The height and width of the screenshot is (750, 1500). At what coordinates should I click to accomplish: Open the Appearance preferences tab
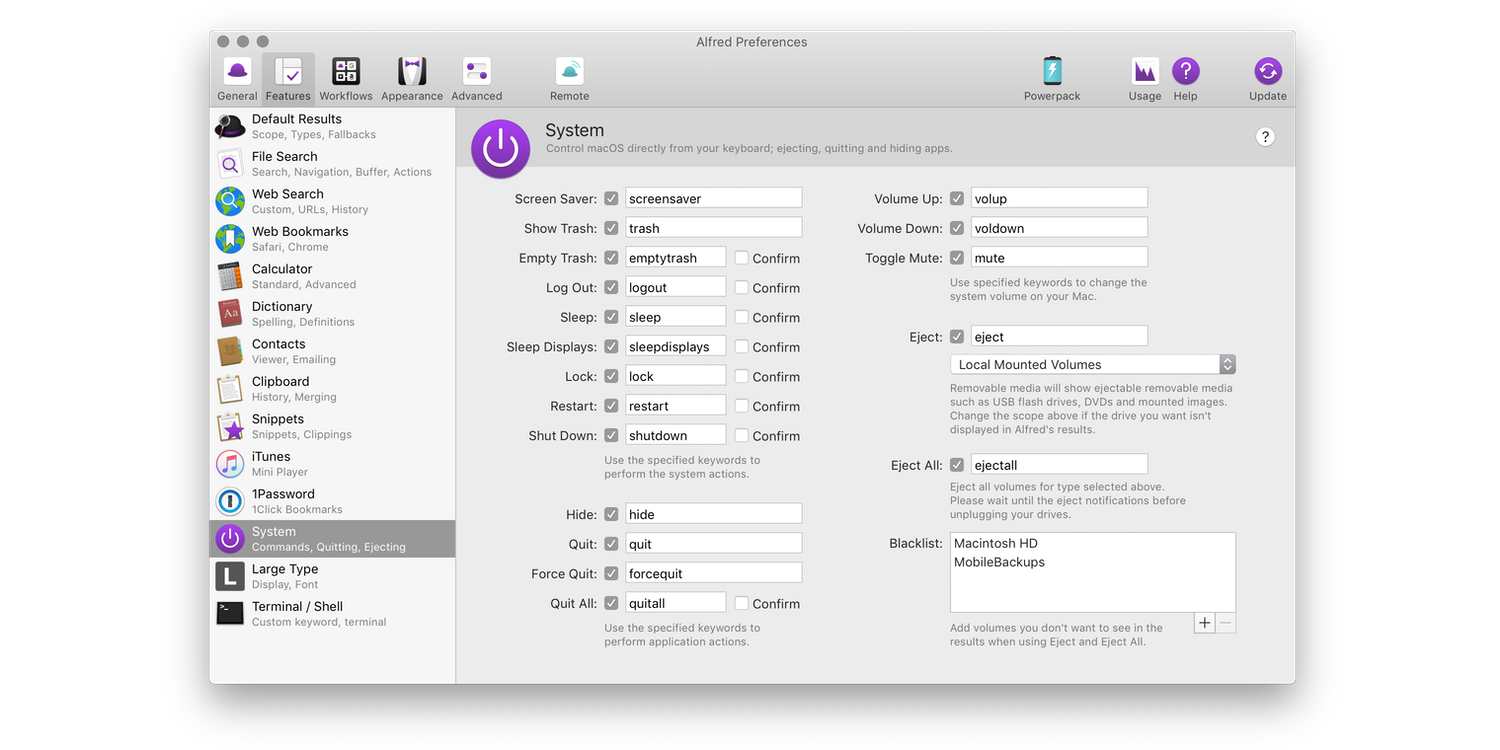pyautogui.click(x=411, y=78)
